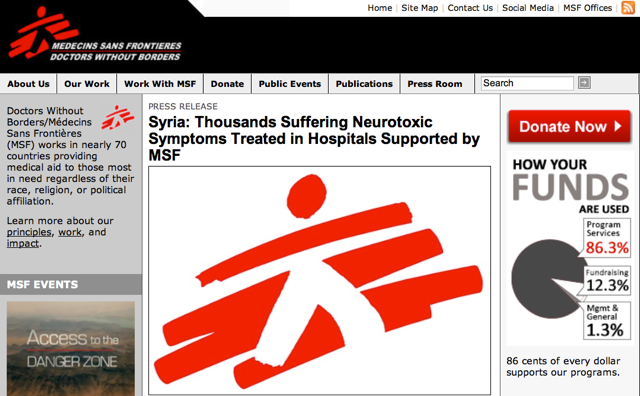The image size is (640, 396).
Task: Click small MSF running figure icon in sidebar
Action: click(x=118, y=118)
